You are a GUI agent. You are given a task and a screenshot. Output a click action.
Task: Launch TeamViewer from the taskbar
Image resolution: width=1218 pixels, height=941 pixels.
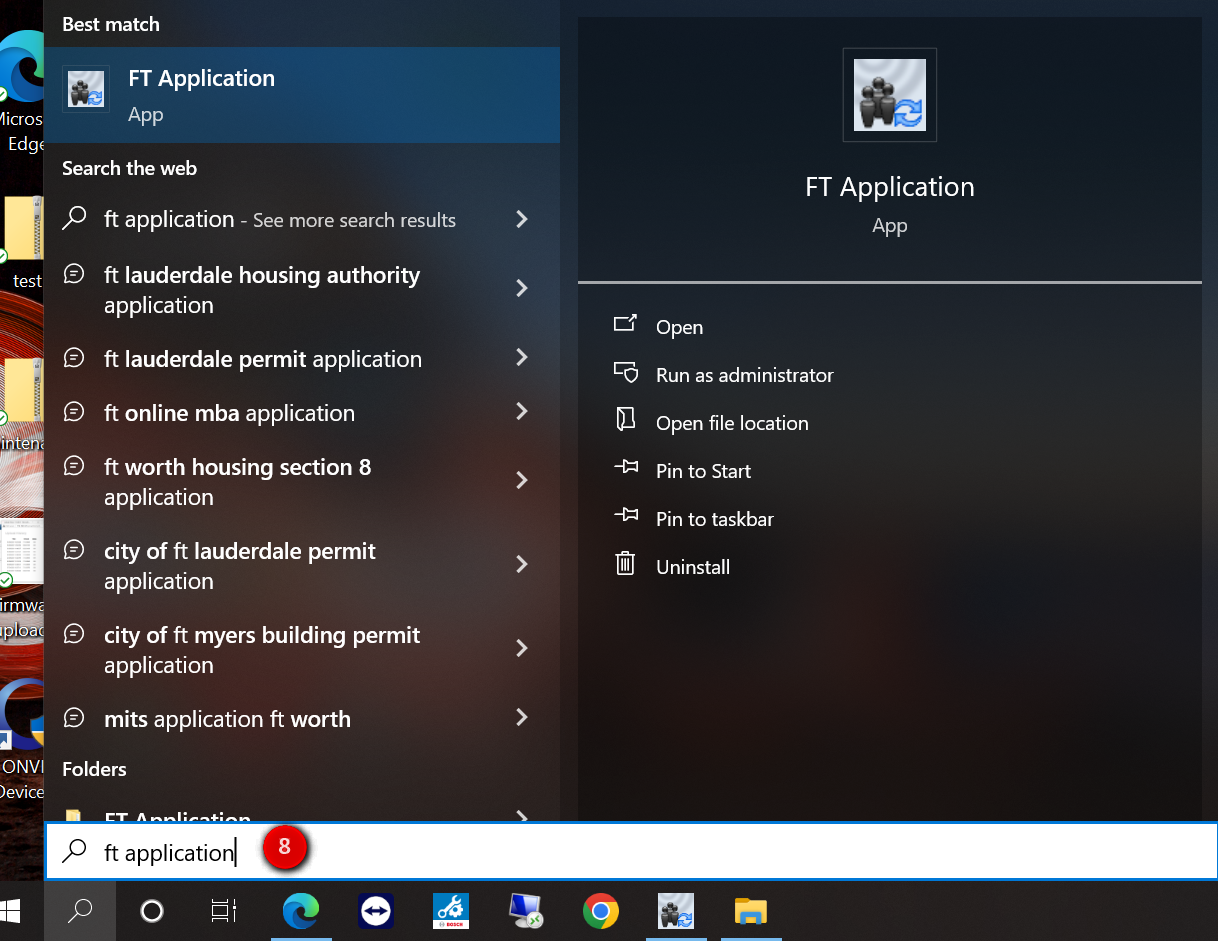click(375, 911)
